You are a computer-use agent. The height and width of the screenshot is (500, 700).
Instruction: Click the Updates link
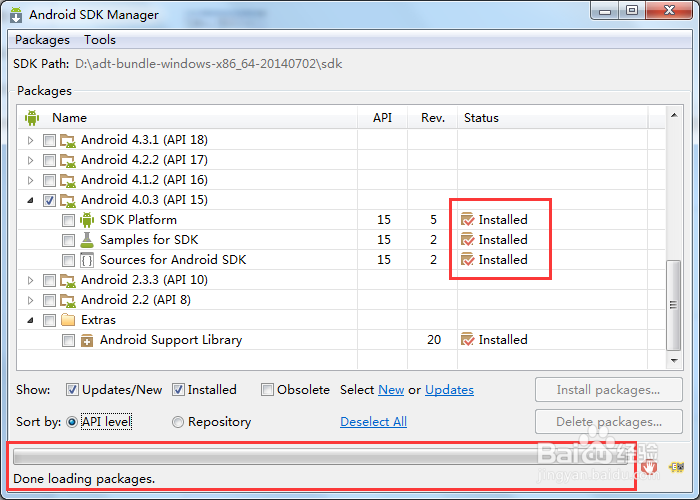(449, 390)
